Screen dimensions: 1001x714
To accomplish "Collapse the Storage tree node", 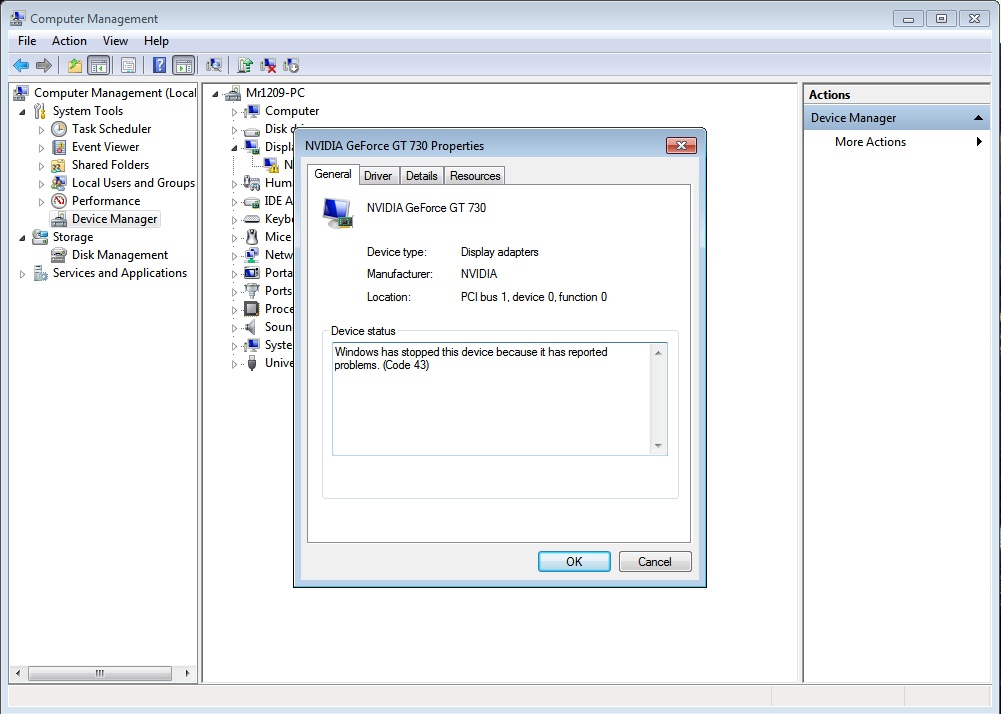I will (22, 238).
